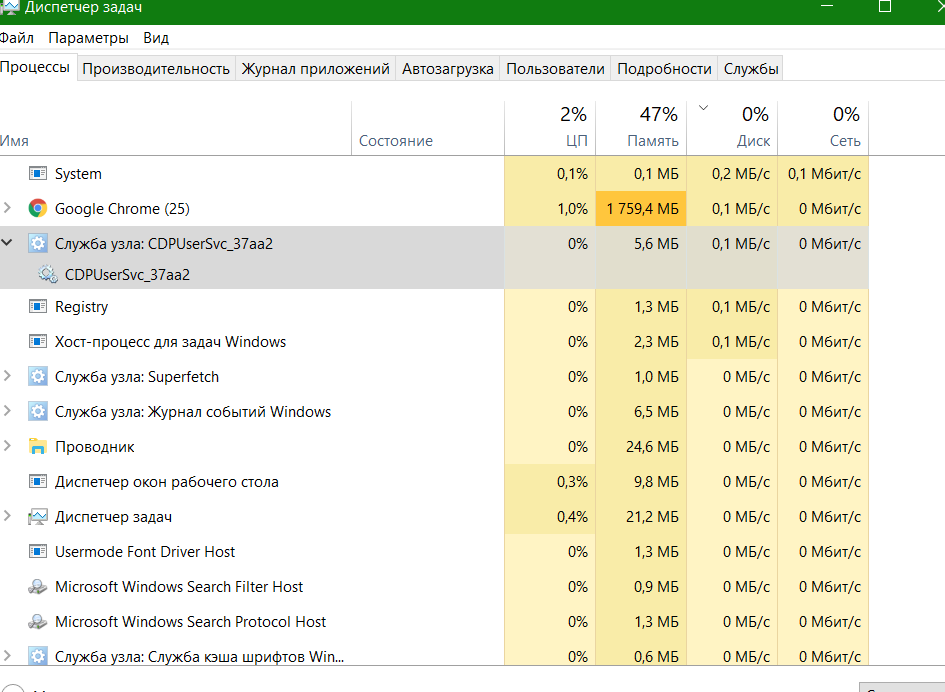
Task: Click the gear icon of Superfetch service
Action: [x=38, y=377]
